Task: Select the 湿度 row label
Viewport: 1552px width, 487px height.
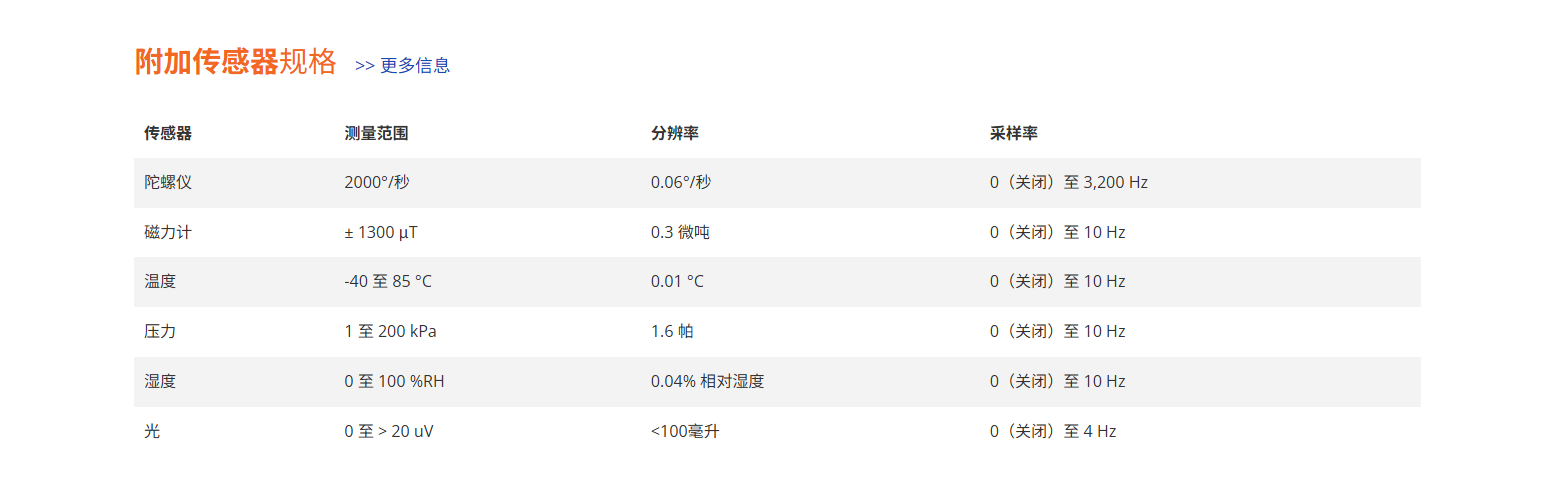Action: pos(160,382)
